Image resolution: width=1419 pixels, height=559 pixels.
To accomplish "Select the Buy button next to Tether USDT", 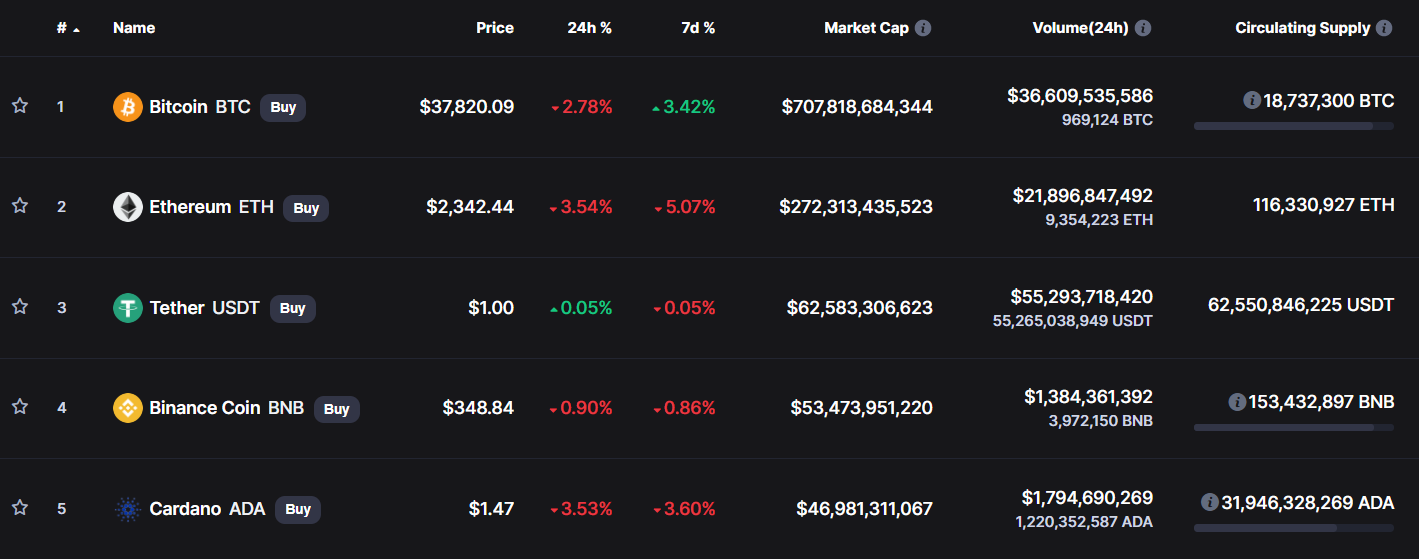I will point(292,308).
